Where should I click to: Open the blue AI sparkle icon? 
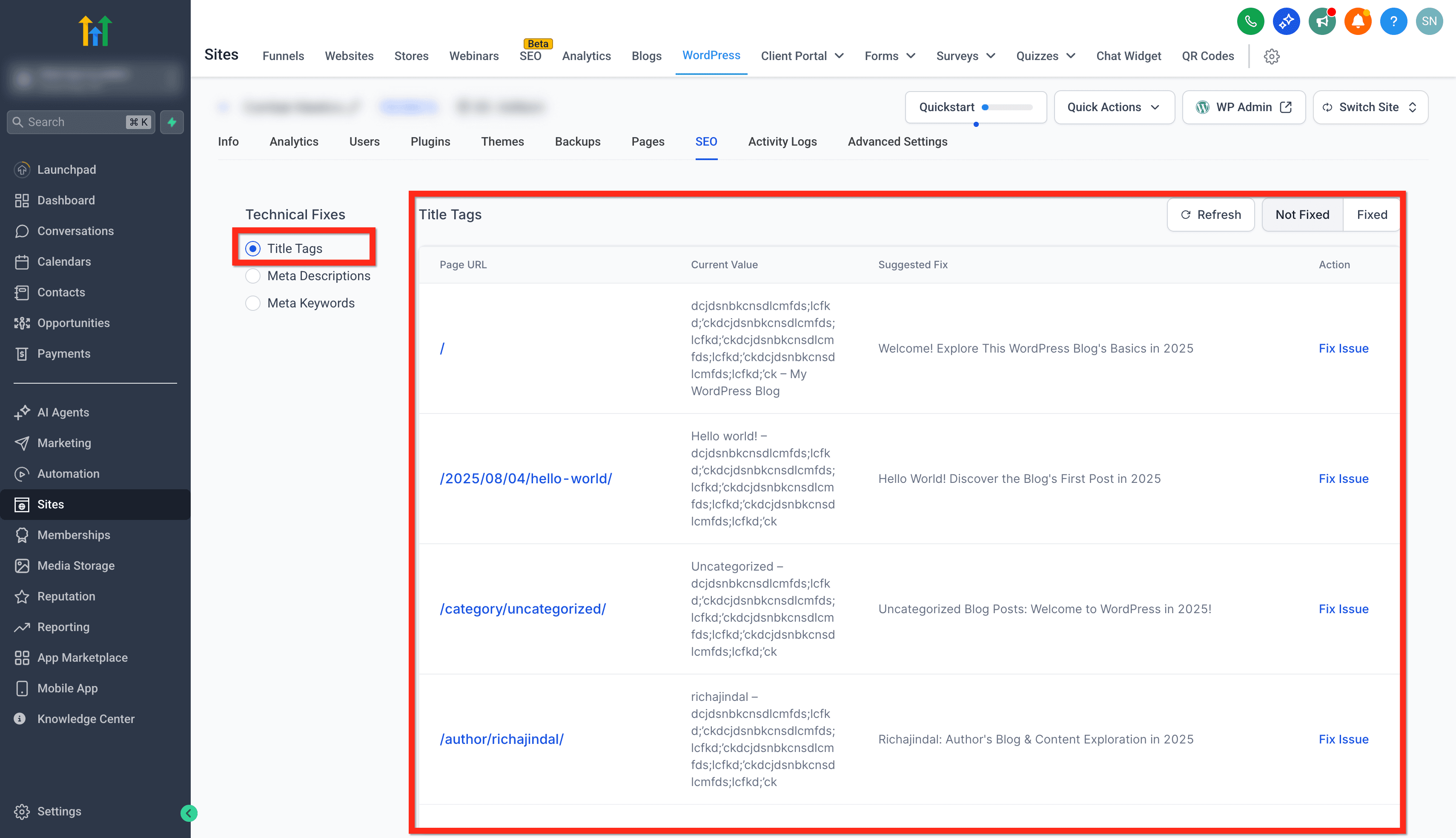[x=1286, y=21]
